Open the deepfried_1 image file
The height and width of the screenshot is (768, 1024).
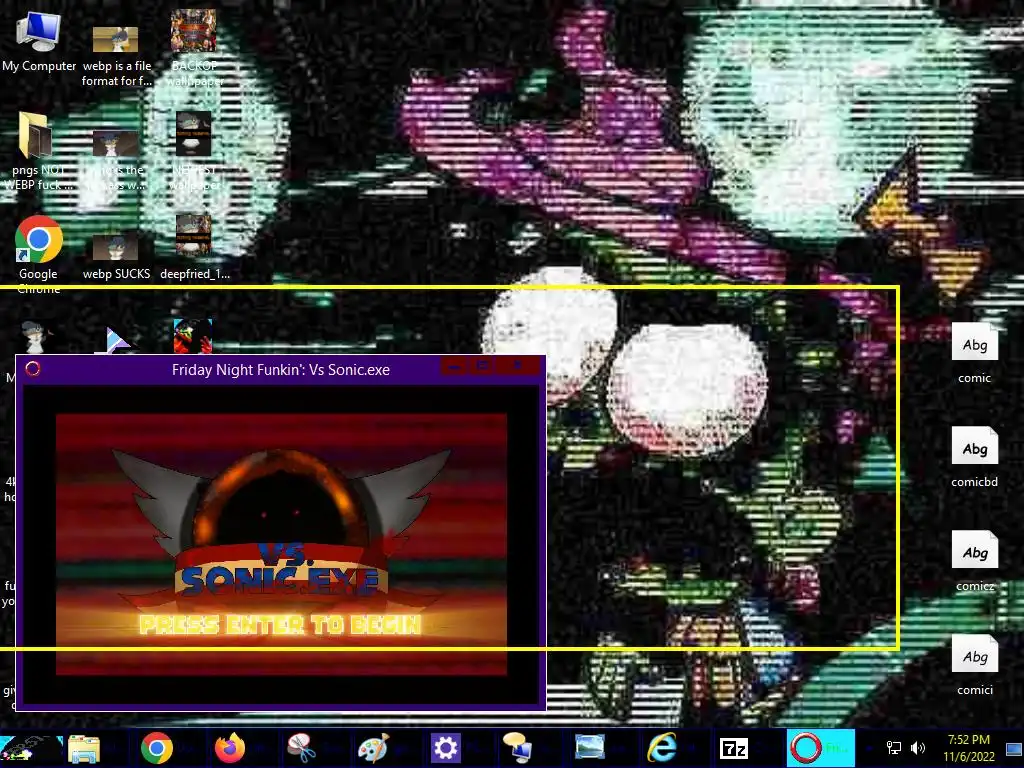[194, 247]
